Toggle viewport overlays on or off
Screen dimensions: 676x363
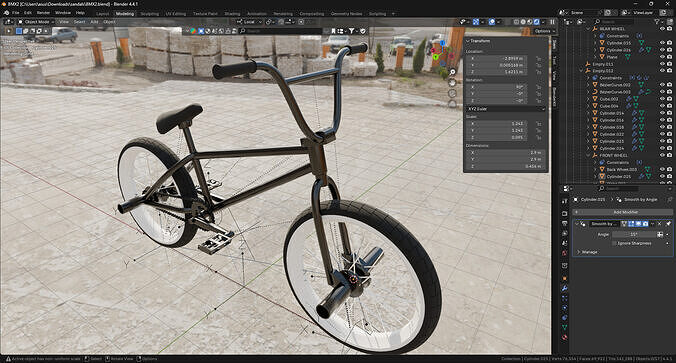coord(492,22)
